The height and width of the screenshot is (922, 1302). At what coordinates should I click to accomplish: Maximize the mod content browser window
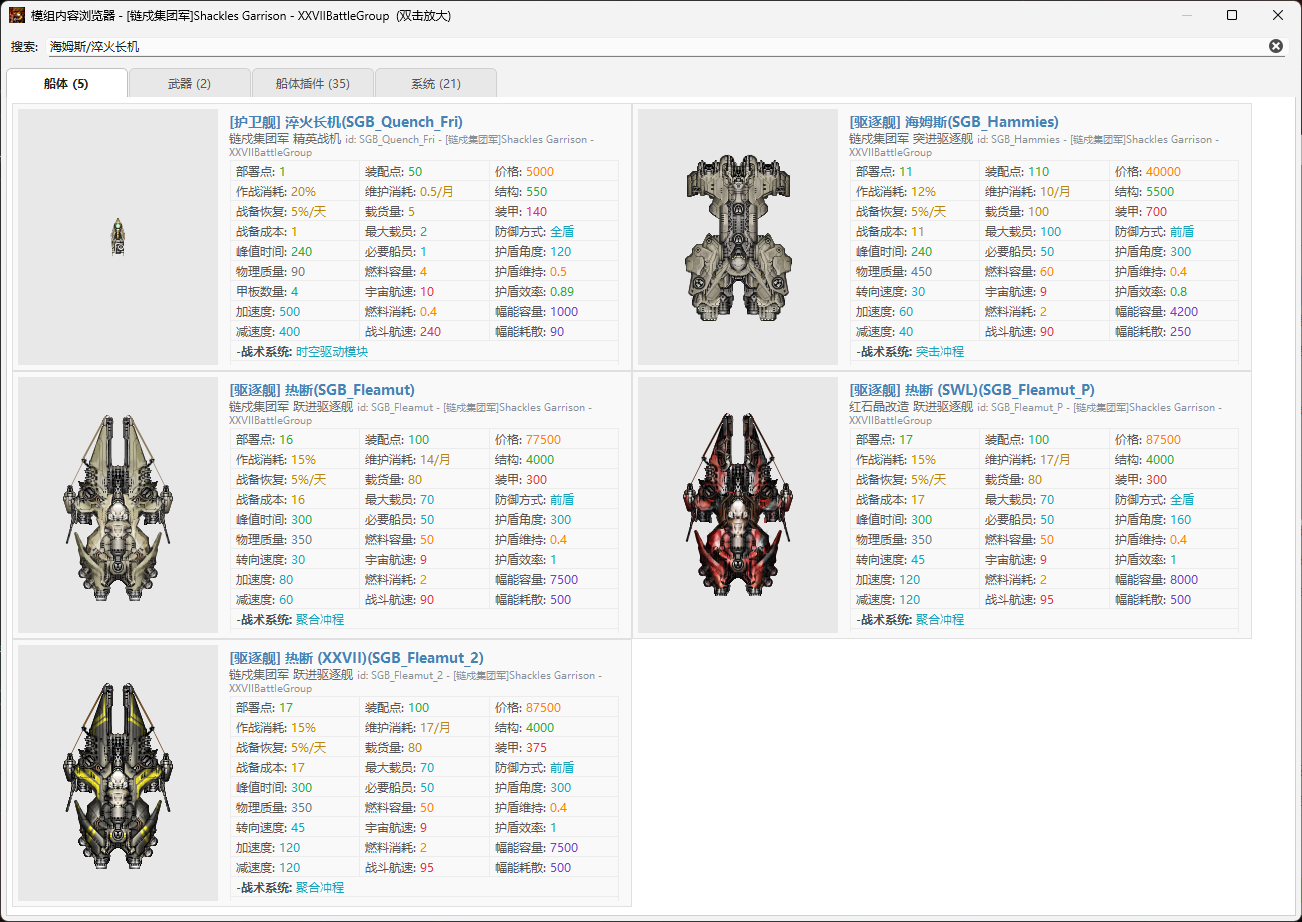[x=1232, y=15]
